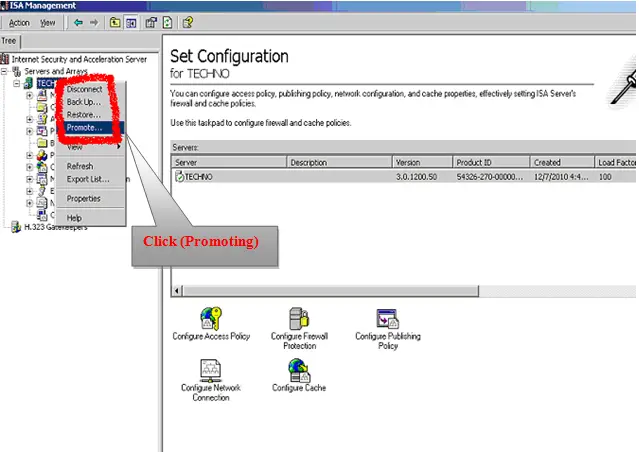The height and width of the screenshot is (457, 639).
Task: Click the Created column header
Action: coord(562,162)
